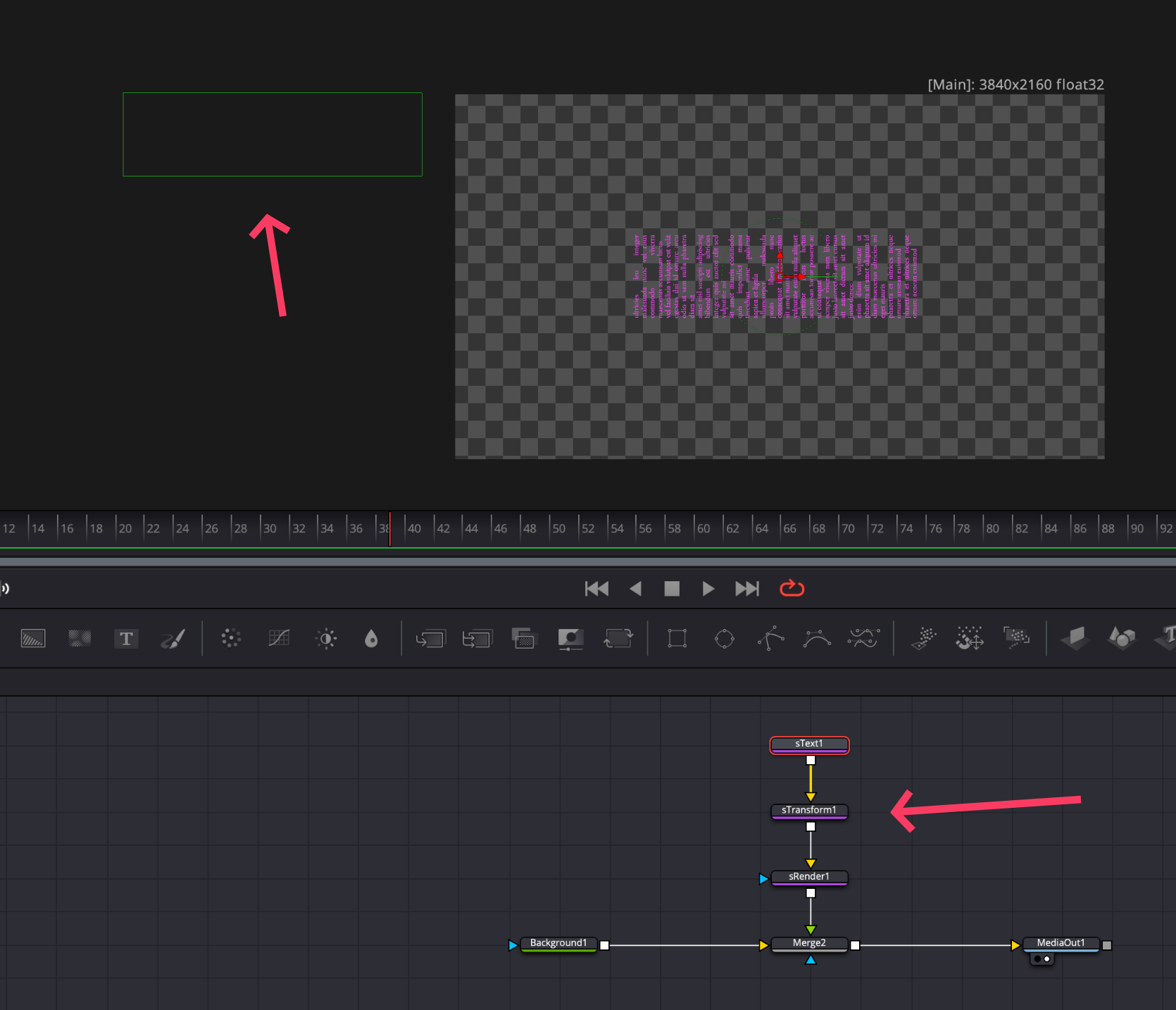Go to the first frame
This screenshot has width=1176, height=1010.
[x=596, y=589]
